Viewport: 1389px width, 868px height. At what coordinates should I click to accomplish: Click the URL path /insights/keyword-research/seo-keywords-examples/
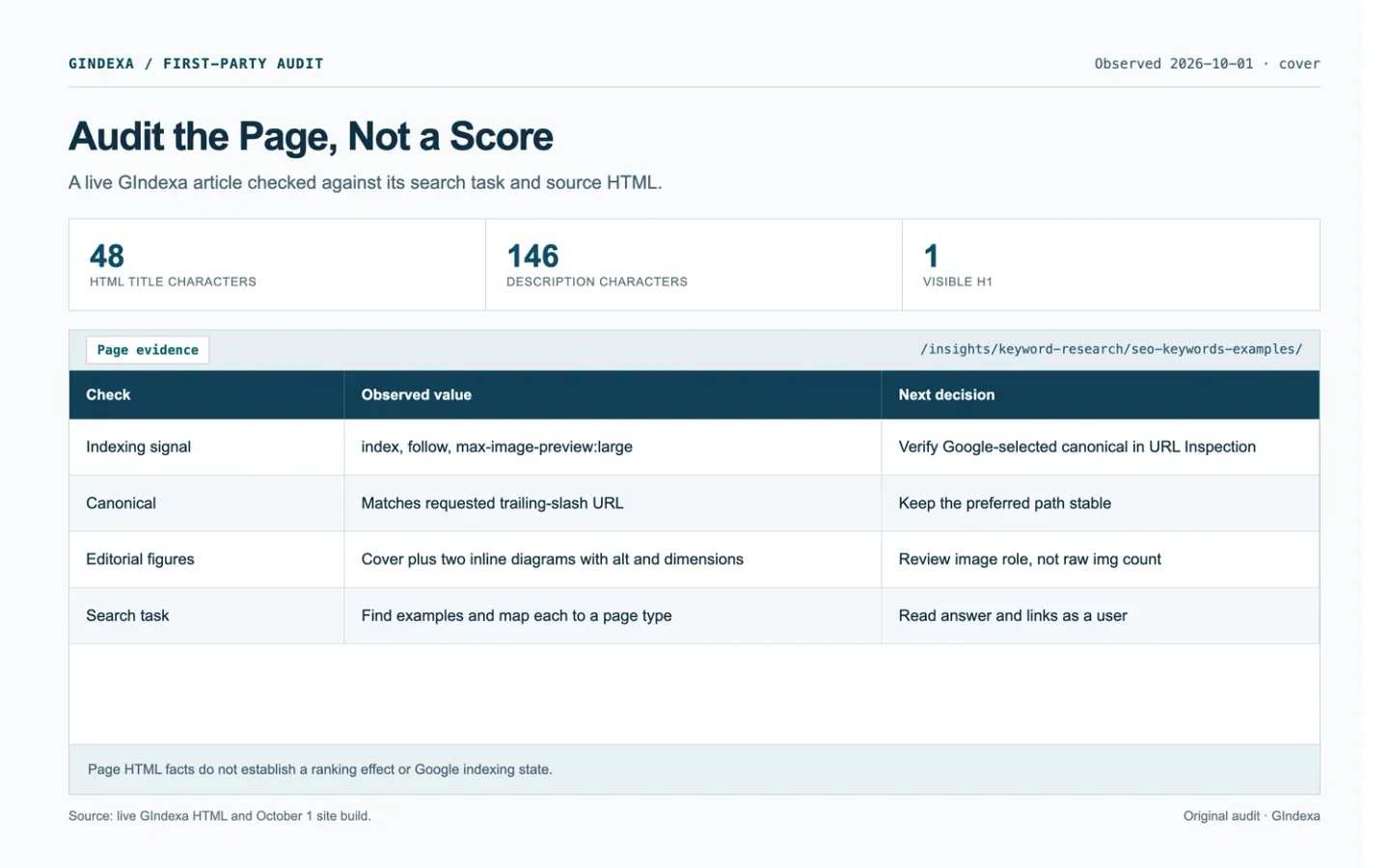[x=1111, y=349]
